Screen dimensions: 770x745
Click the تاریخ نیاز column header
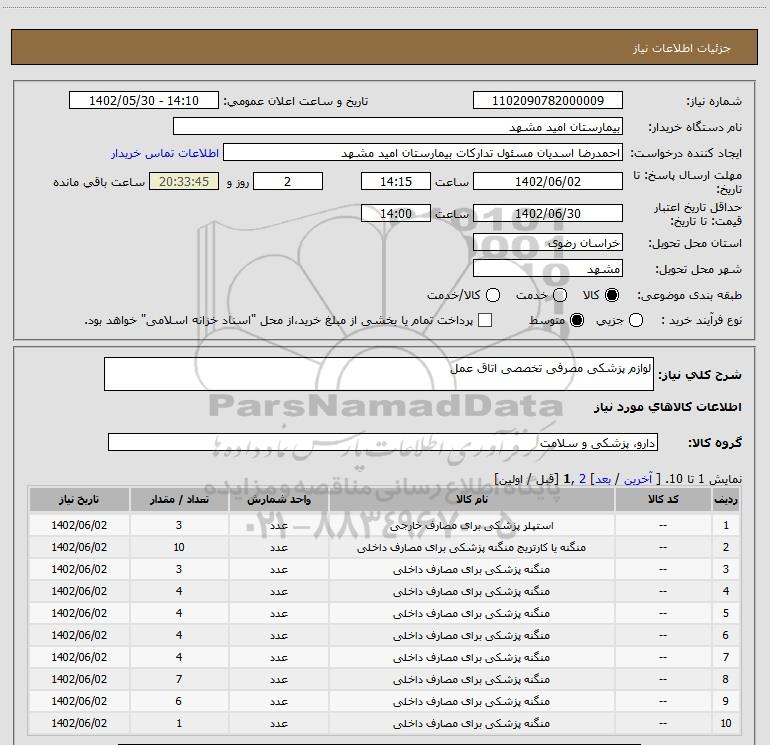pos(79,499)
